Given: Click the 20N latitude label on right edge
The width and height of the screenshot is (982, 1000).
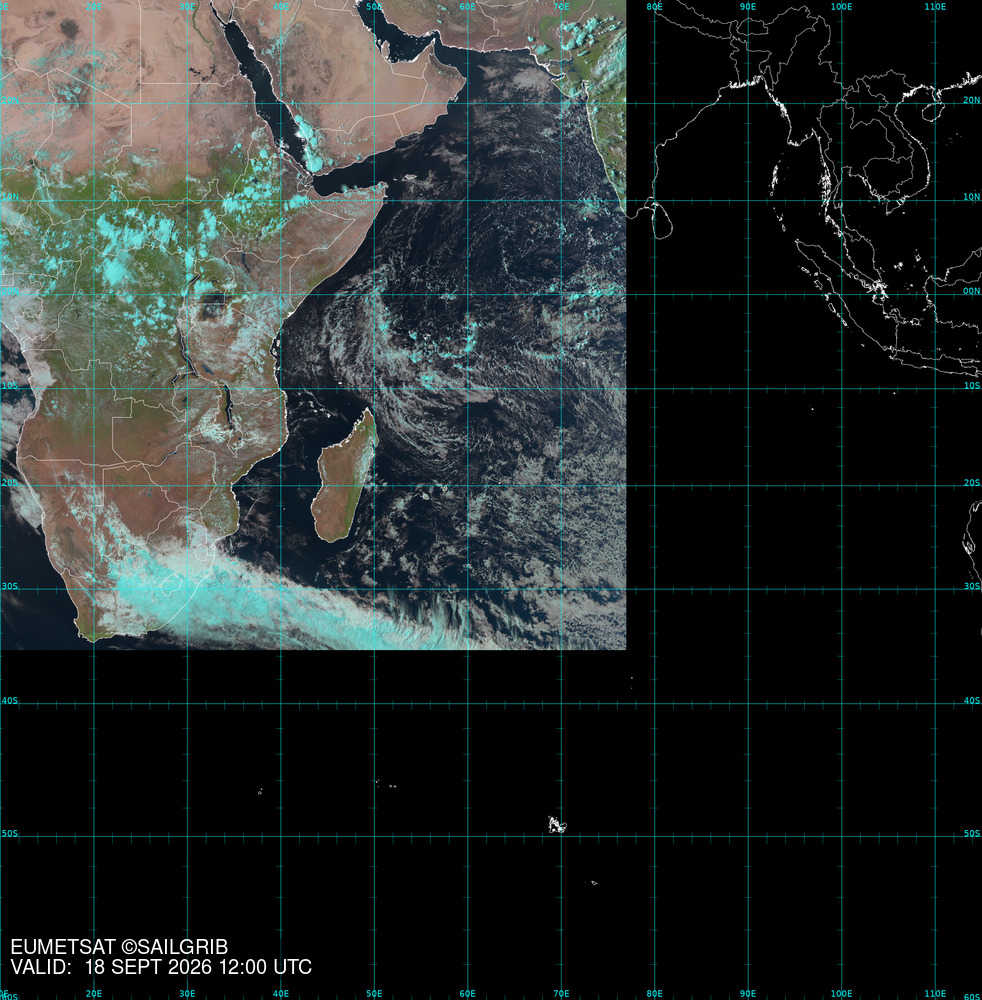Looking at the screenshot, I should [x=971, y=100].
